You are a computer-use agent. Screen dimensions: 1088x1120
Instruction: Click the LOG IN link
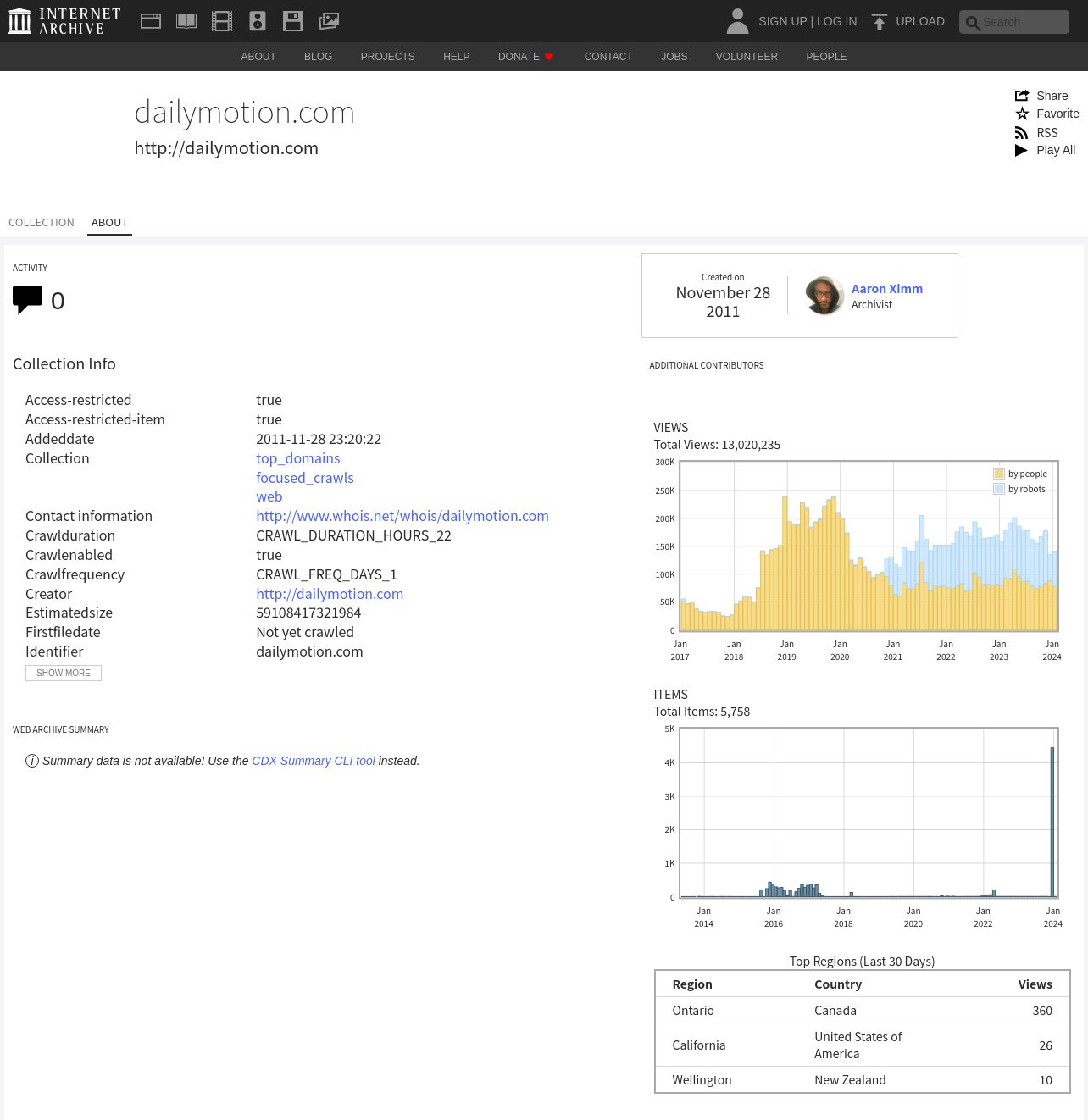[x=837, y=21]
